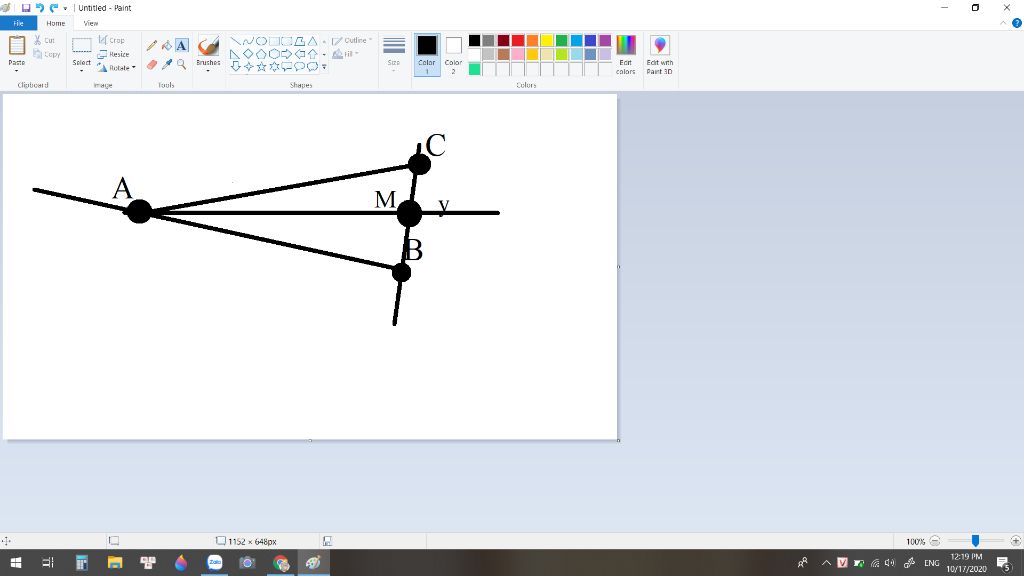Expand the Shapes gallery more arrow
This screenshot has height=576, width=1024.
tap(324, 67)
